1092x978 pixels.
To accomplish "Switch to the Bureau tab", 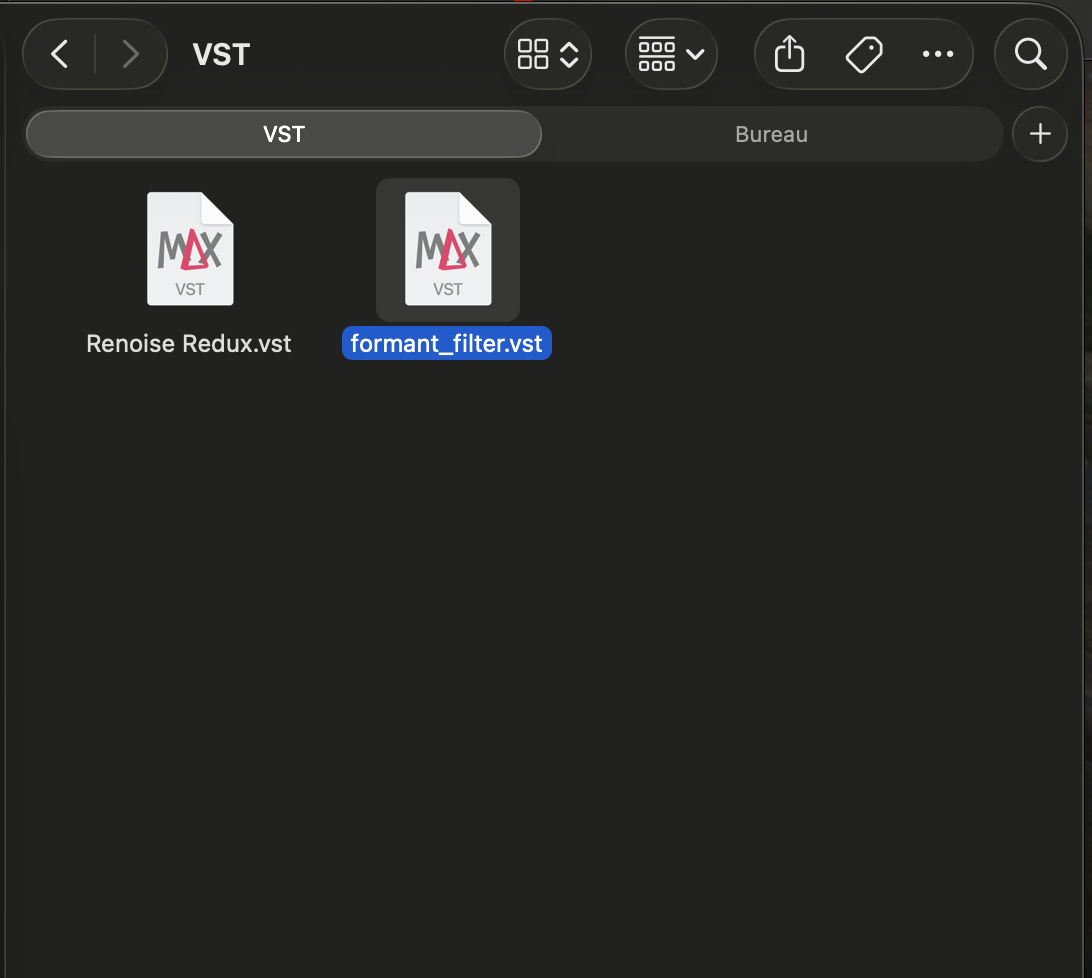I will pos(771,134).
